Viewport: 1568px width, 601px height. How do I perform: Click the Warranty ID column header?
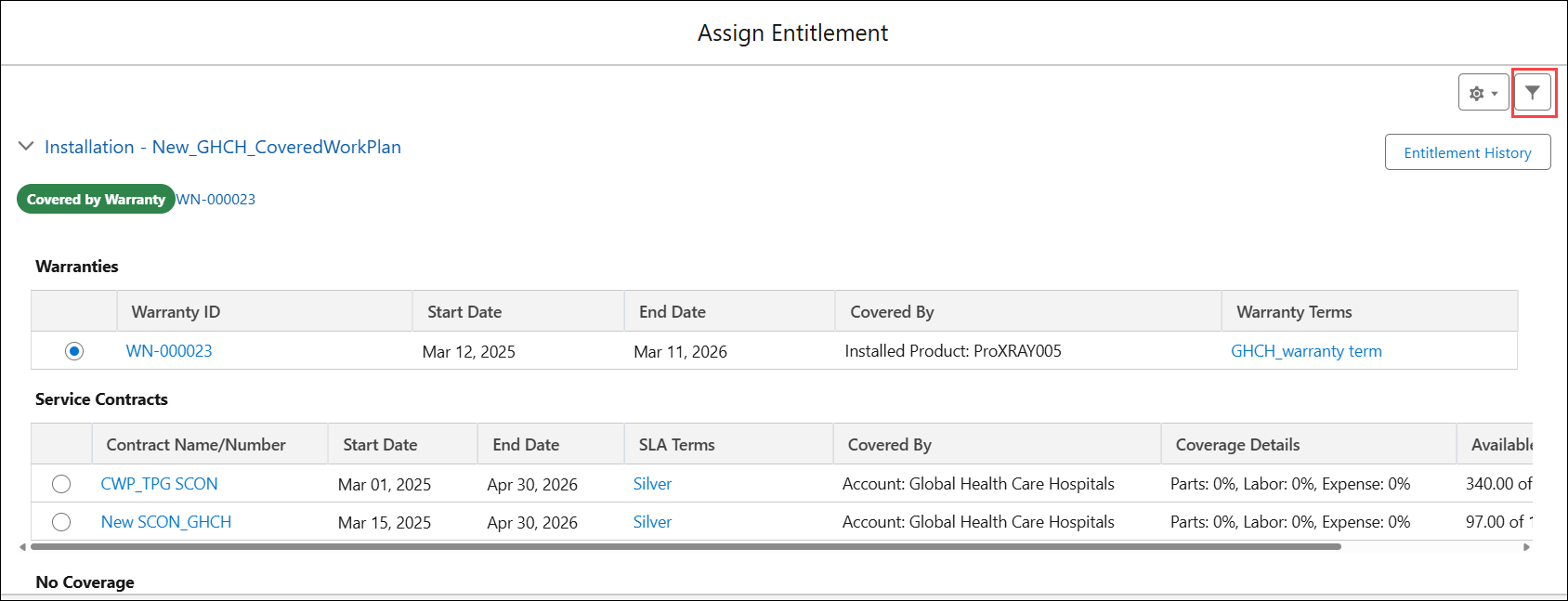point(265,311)
